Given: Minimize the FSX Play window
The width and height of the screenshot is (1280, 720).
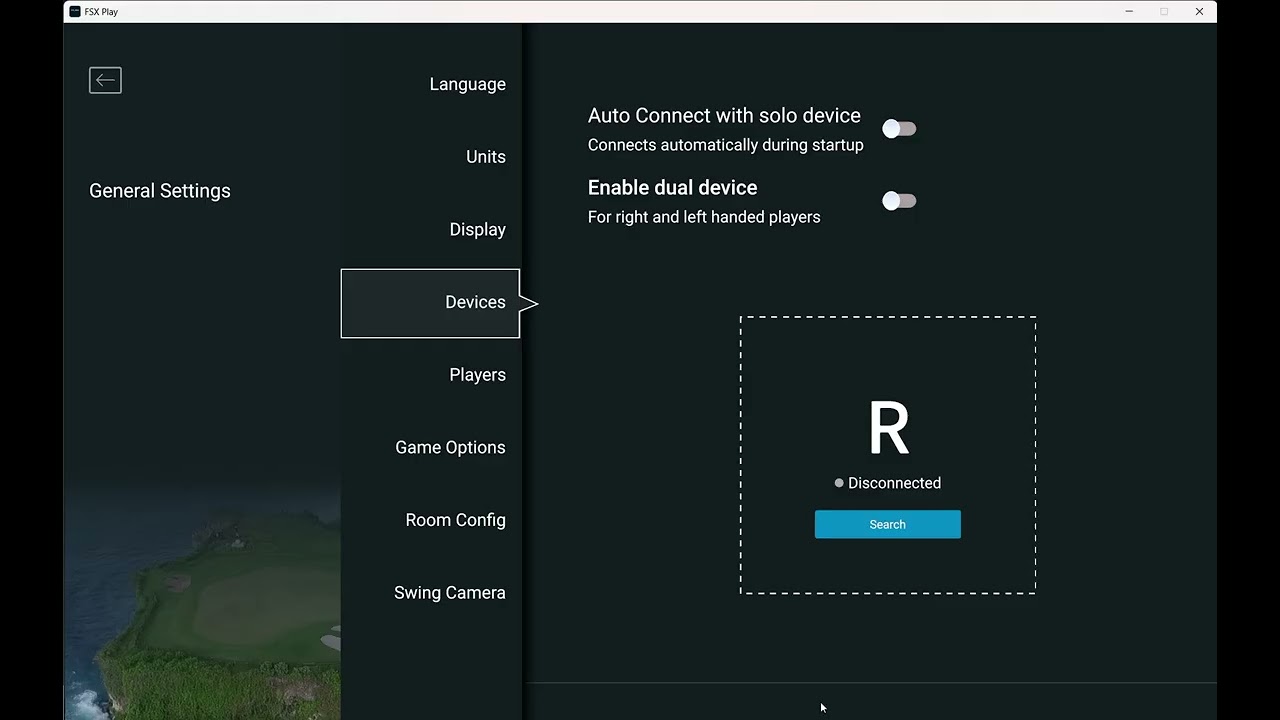Looking at the screenshot, I should click(1129, 11).
